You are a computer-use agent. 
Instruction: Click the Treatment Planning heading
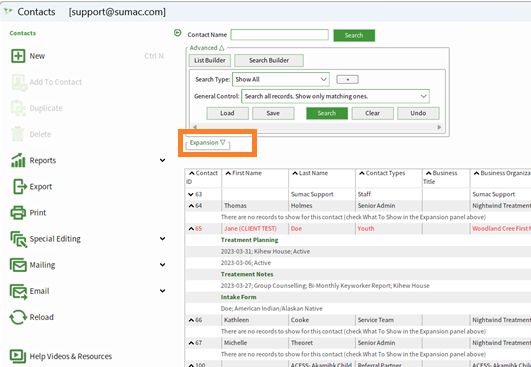[x=249, y=240]
